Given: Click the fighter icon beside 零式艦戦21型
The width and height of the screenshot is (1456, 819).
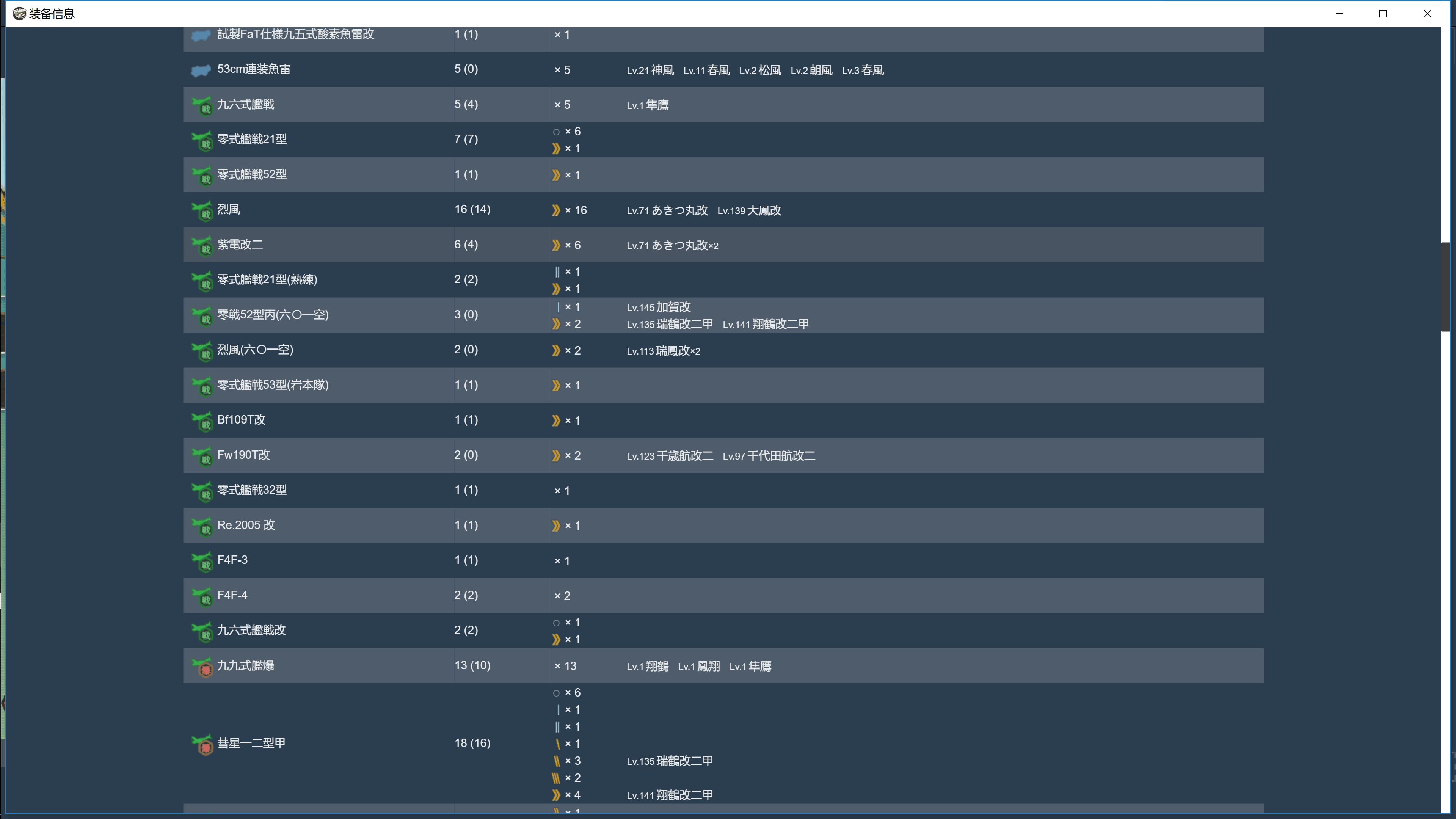Looking at the screenshot, I should [x=202, y=141].
